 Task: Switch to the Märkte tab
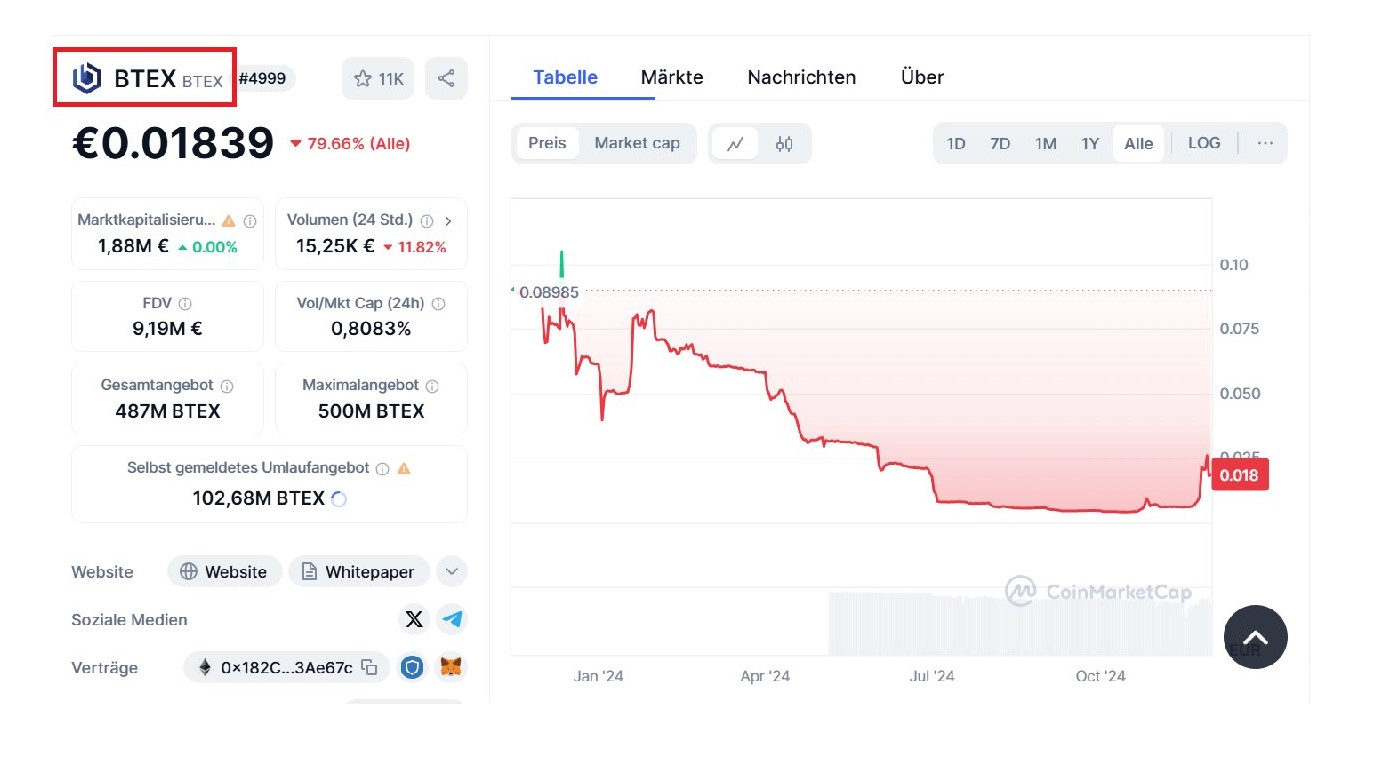[x=672, y=77]
